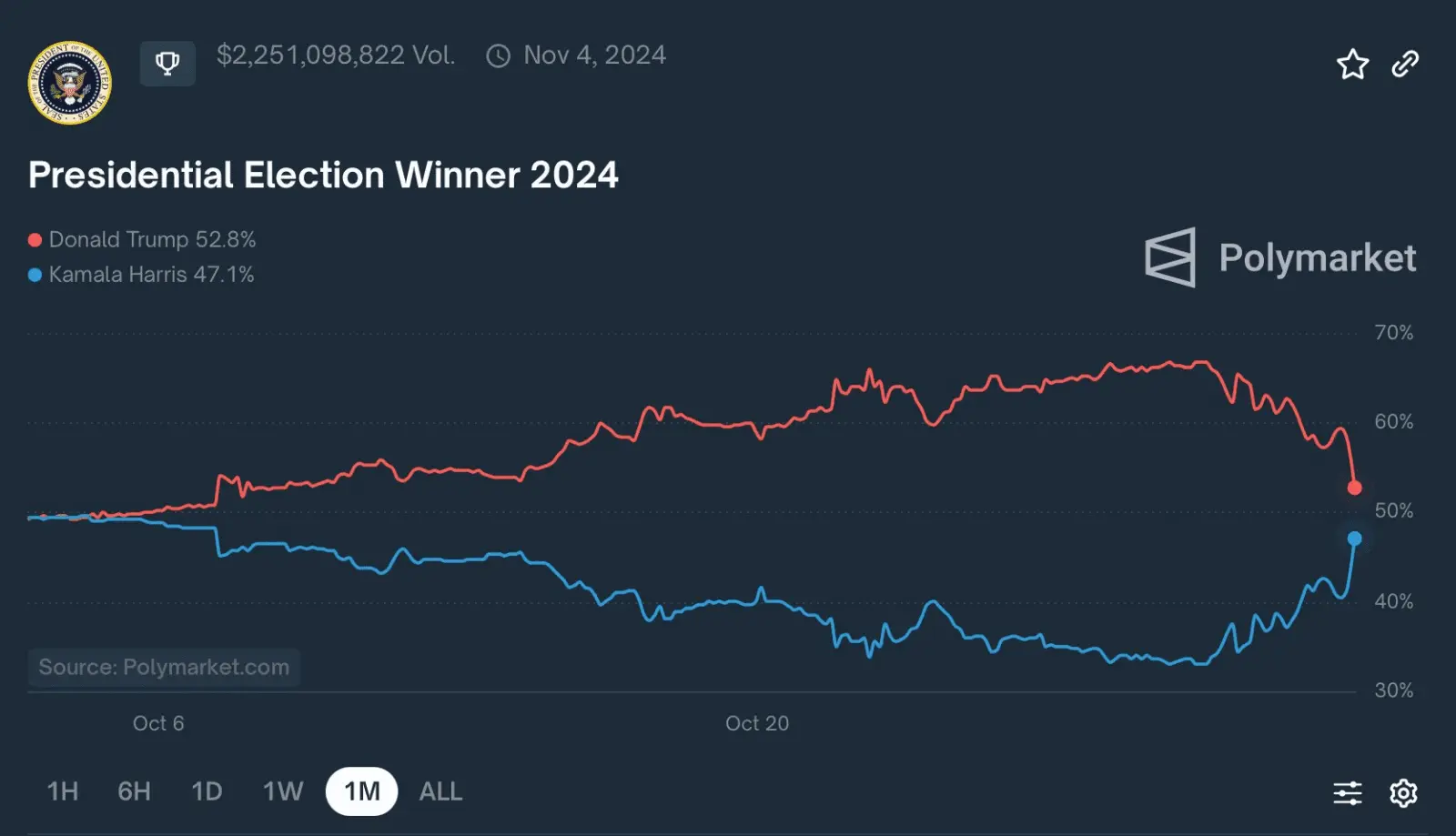Click the Donald Trump red legend dot
Screen dimensions: 1456x836
pyautogui.click(x=35, y=240)
